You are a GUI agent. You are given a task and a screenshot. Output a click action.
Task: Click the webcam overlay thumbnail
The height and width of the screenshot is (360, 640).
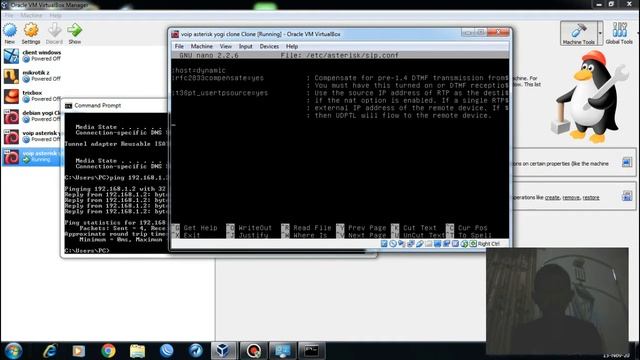click(557, 301)
